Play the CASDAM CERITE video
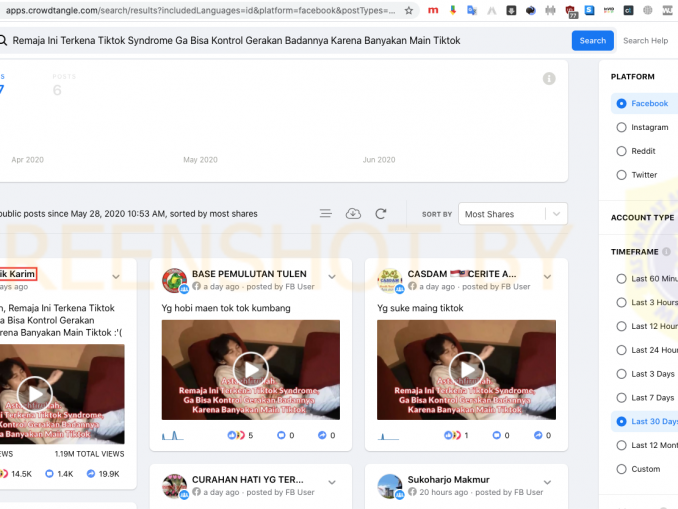The image size is (678, 509). (x=466, y=370)
